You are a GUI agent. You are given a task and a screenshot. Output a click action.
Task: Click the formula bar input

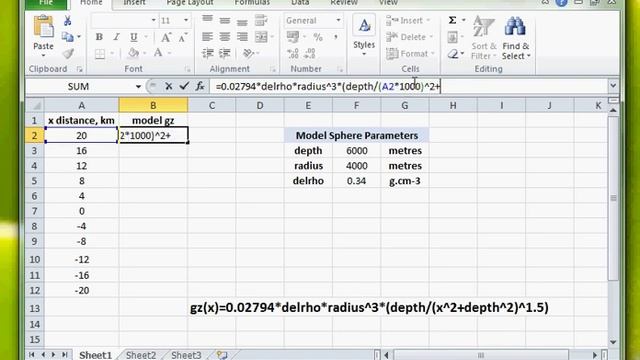tap(408, 86)
